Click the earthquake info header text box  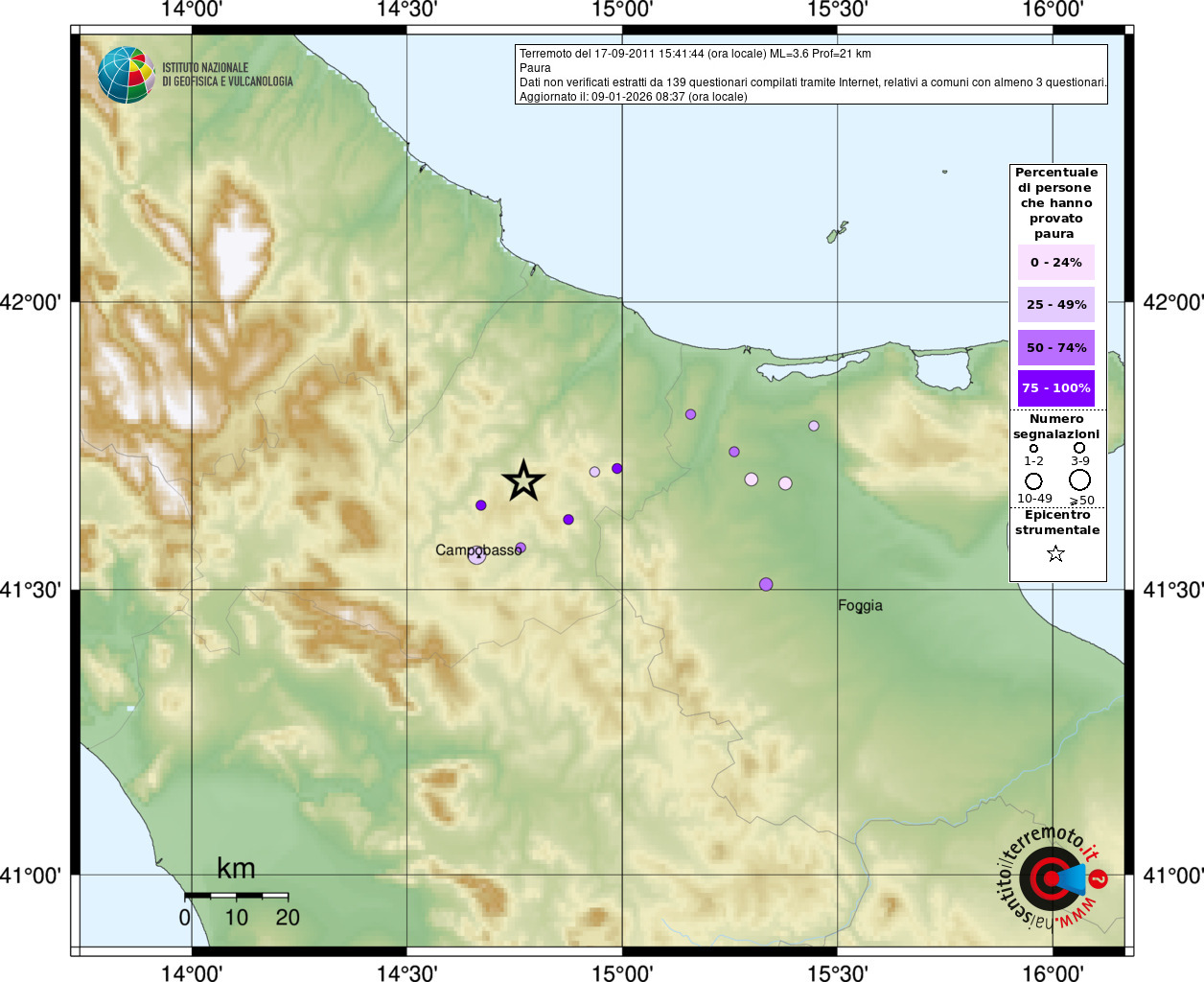[812, 75]
